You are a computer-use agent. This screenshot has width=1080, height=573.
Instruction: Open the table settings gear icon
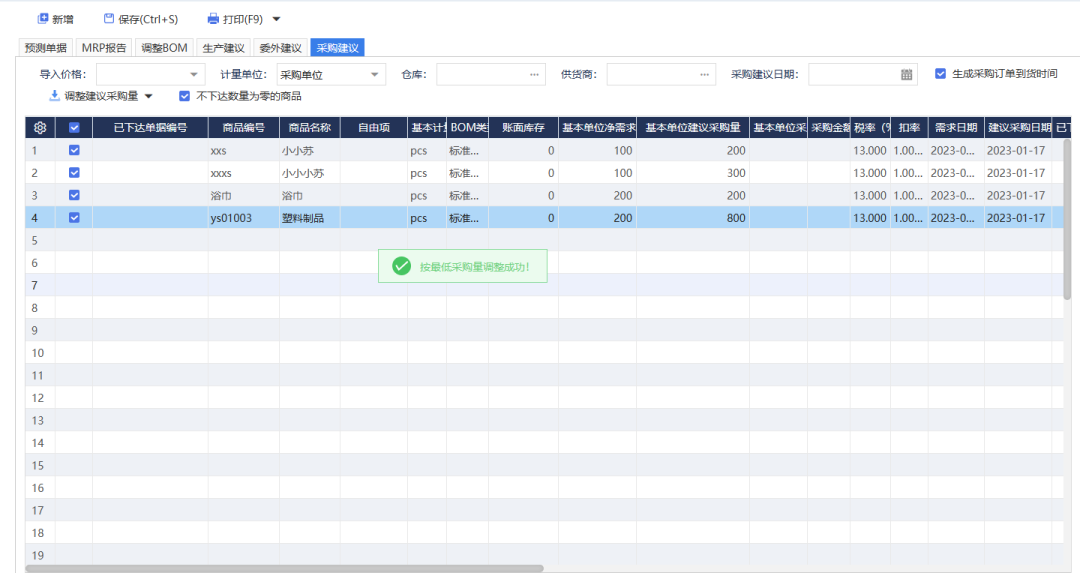coord(40,128)
